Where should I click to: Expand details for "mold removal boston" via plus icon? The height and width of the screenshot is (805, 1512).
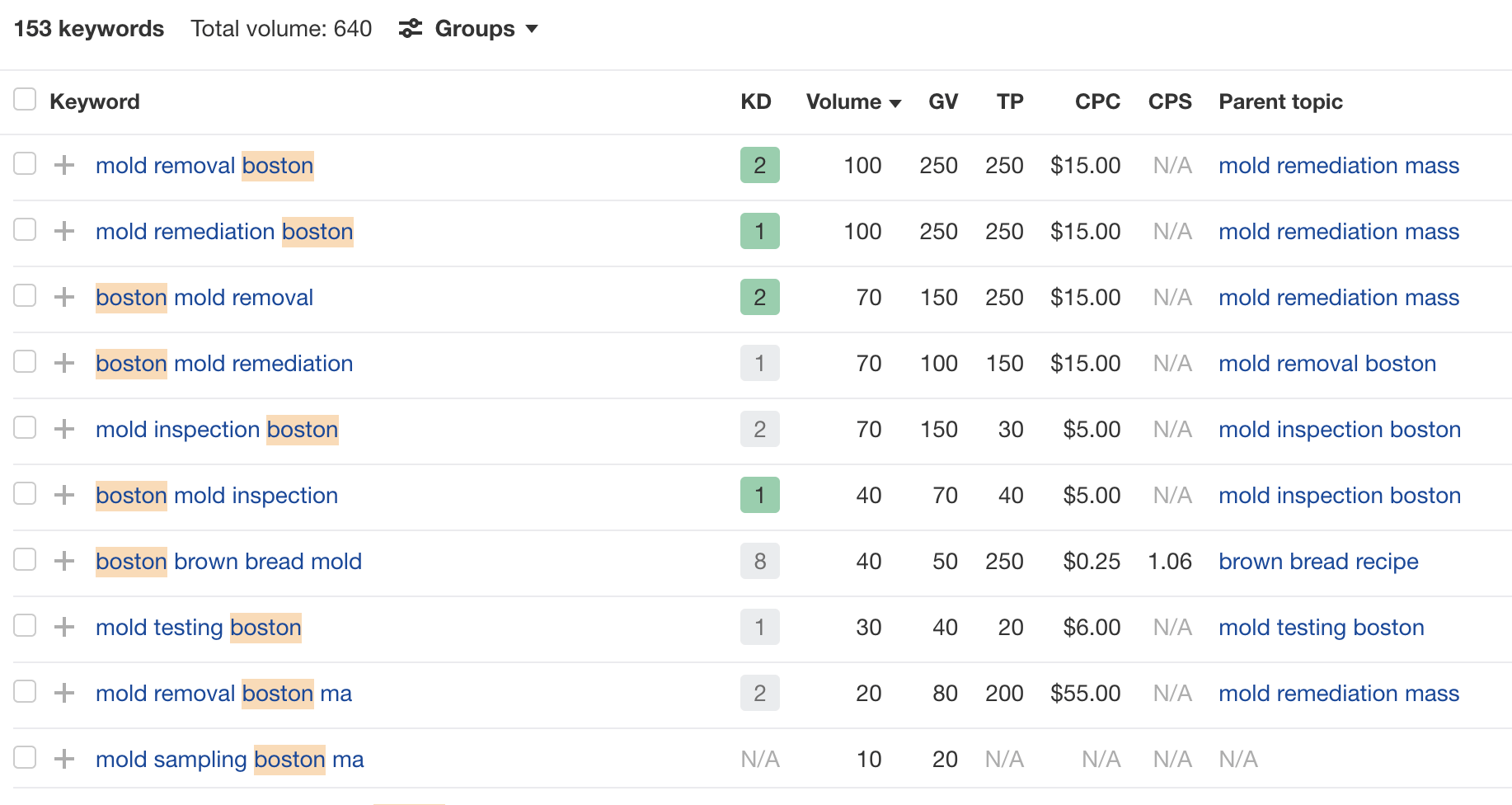(x=63, y=165)
